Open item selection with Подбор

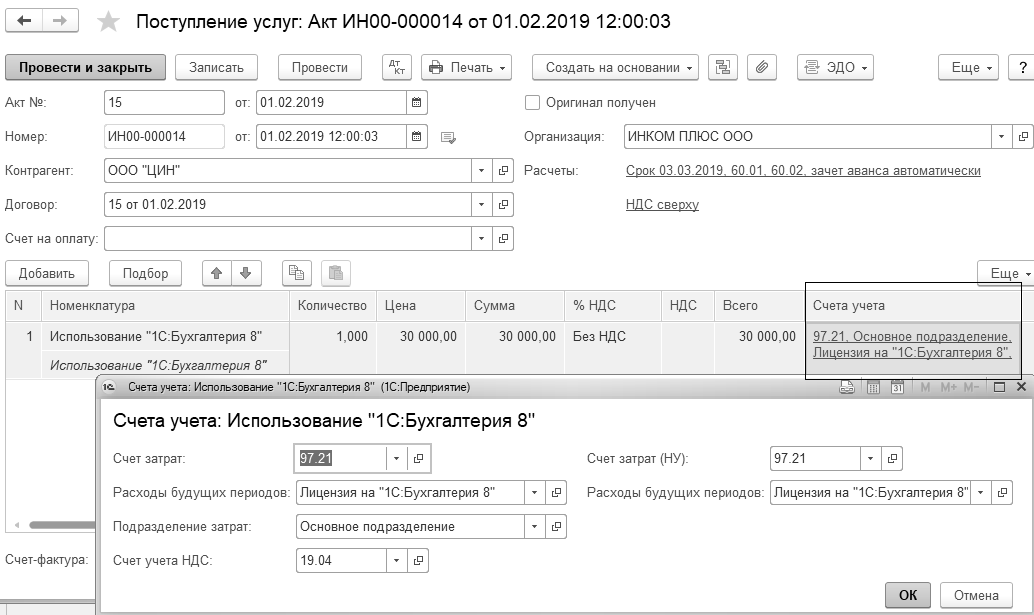pos(146,273)
